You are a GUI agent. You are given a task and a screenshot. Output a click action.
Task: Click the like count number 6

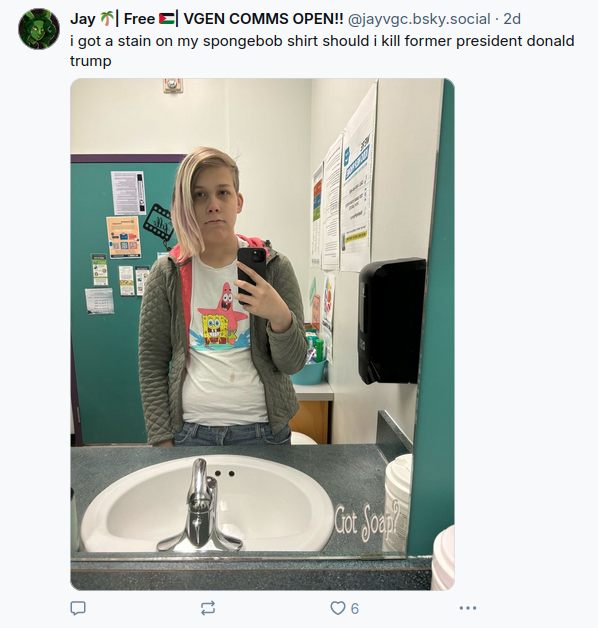[x=355, y=609]
